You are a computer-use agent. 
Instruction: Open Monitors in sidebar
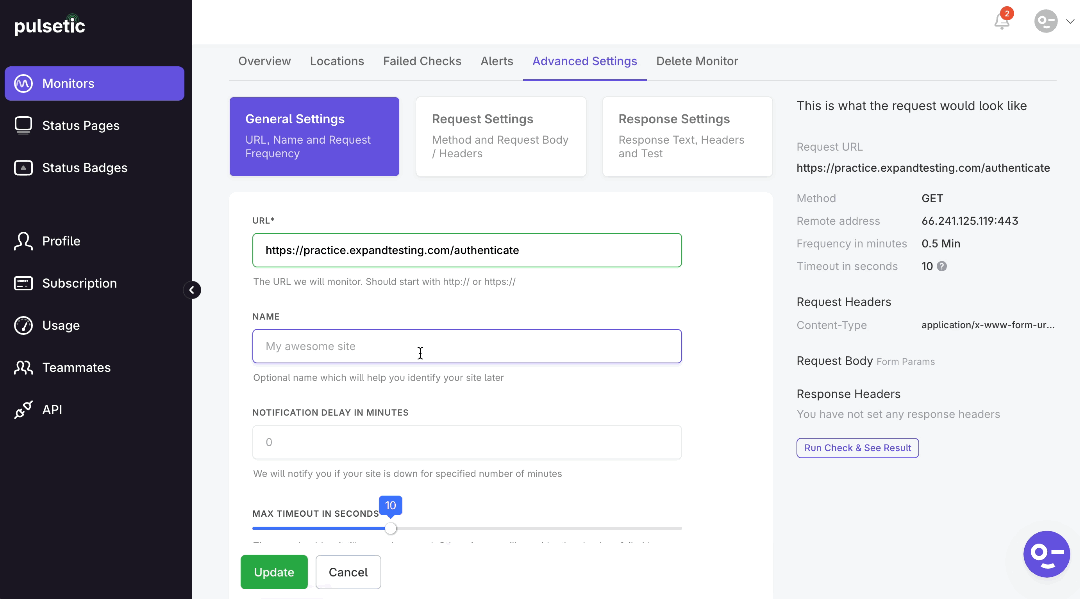pos(94,83)
